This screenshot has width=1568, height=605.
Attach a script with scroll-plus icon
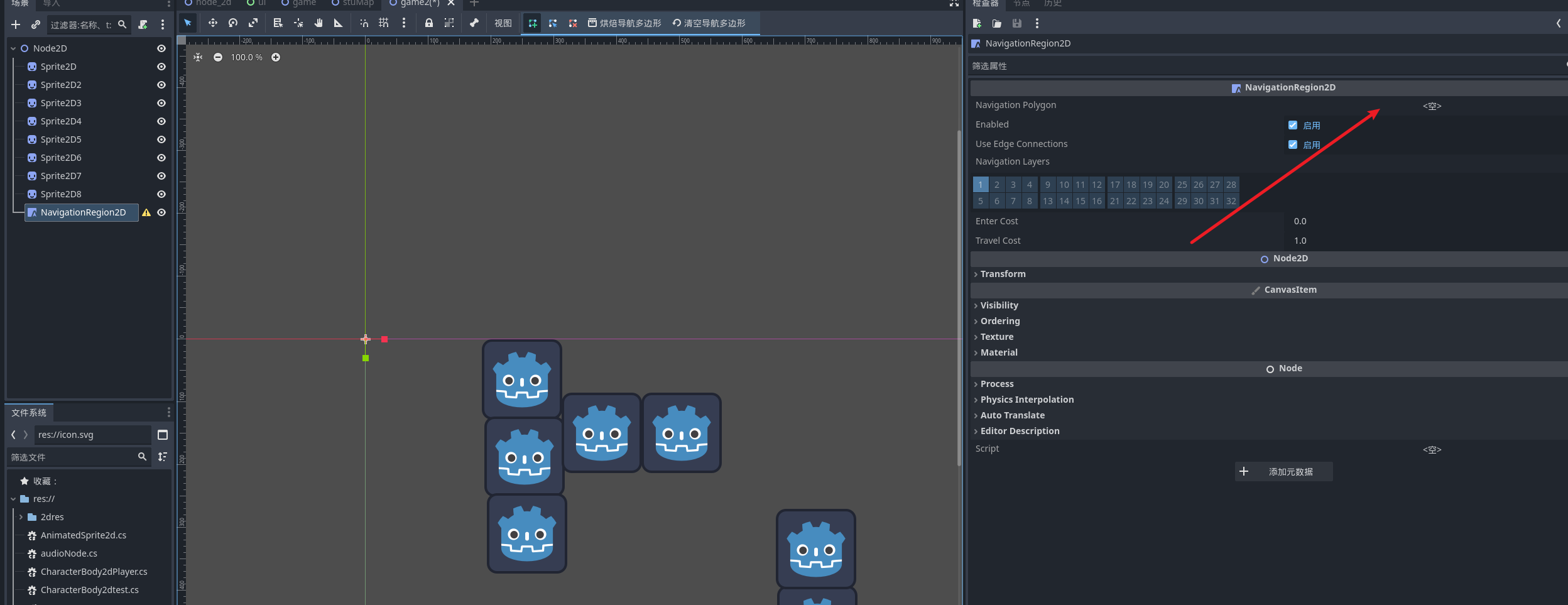coord(143,25)
